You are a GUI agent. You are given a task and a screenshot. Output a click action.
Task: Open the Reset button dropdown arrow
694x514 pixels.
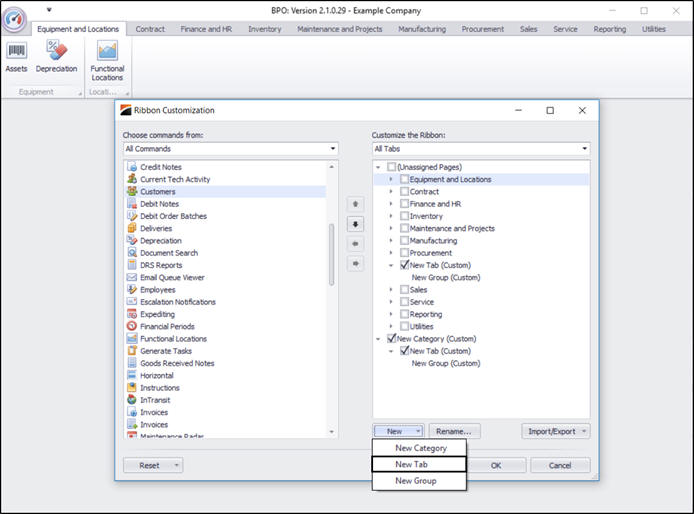[177, 465]
